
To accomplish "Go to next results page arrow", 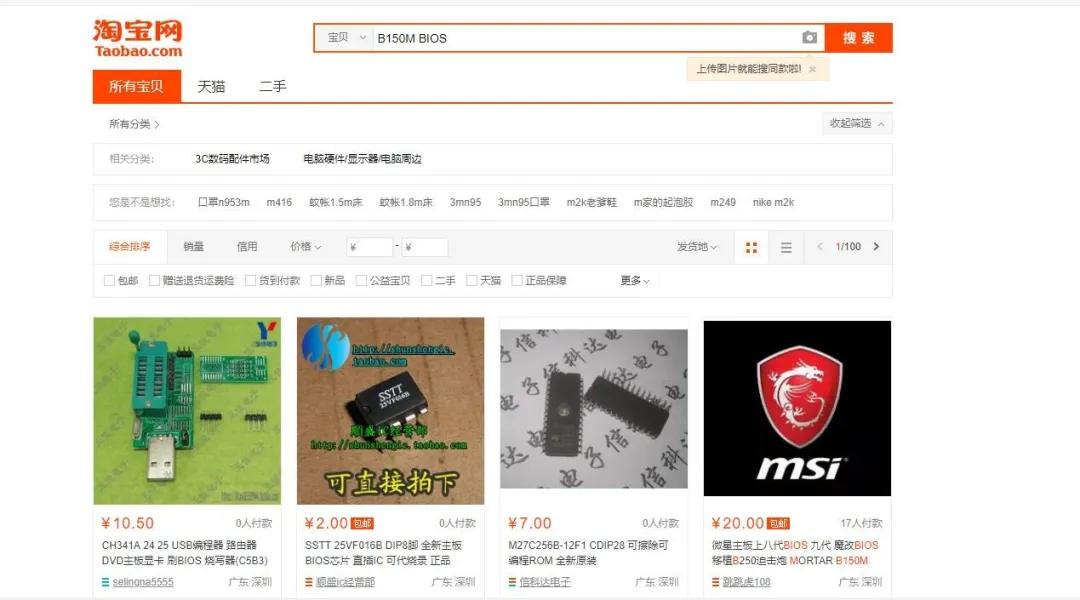I will (875, 247).
